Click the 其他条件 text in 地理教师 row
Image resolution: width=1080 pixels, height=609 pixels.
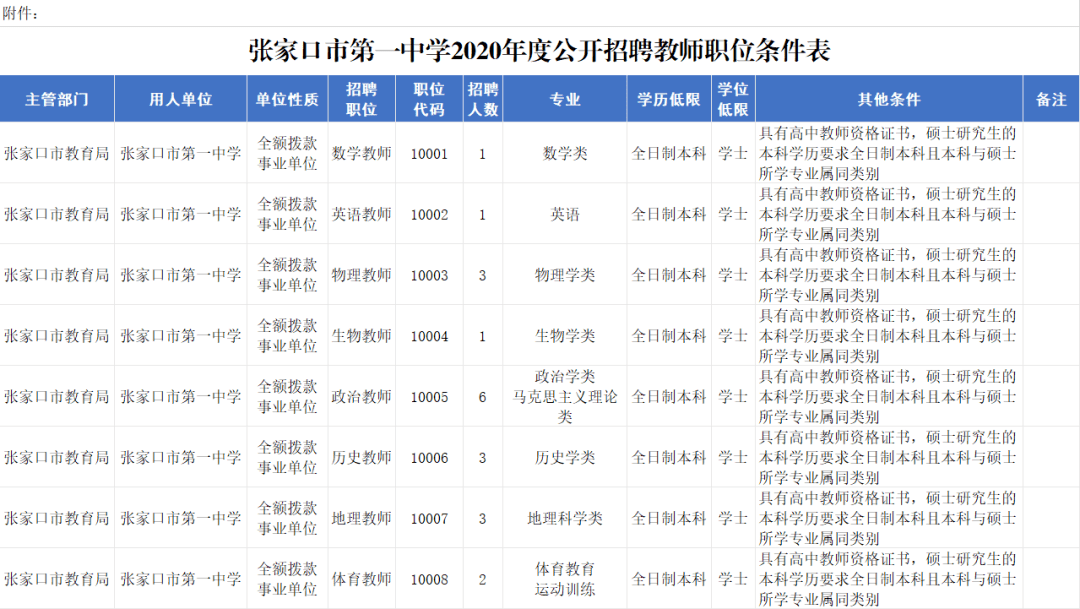click(888, 518)
